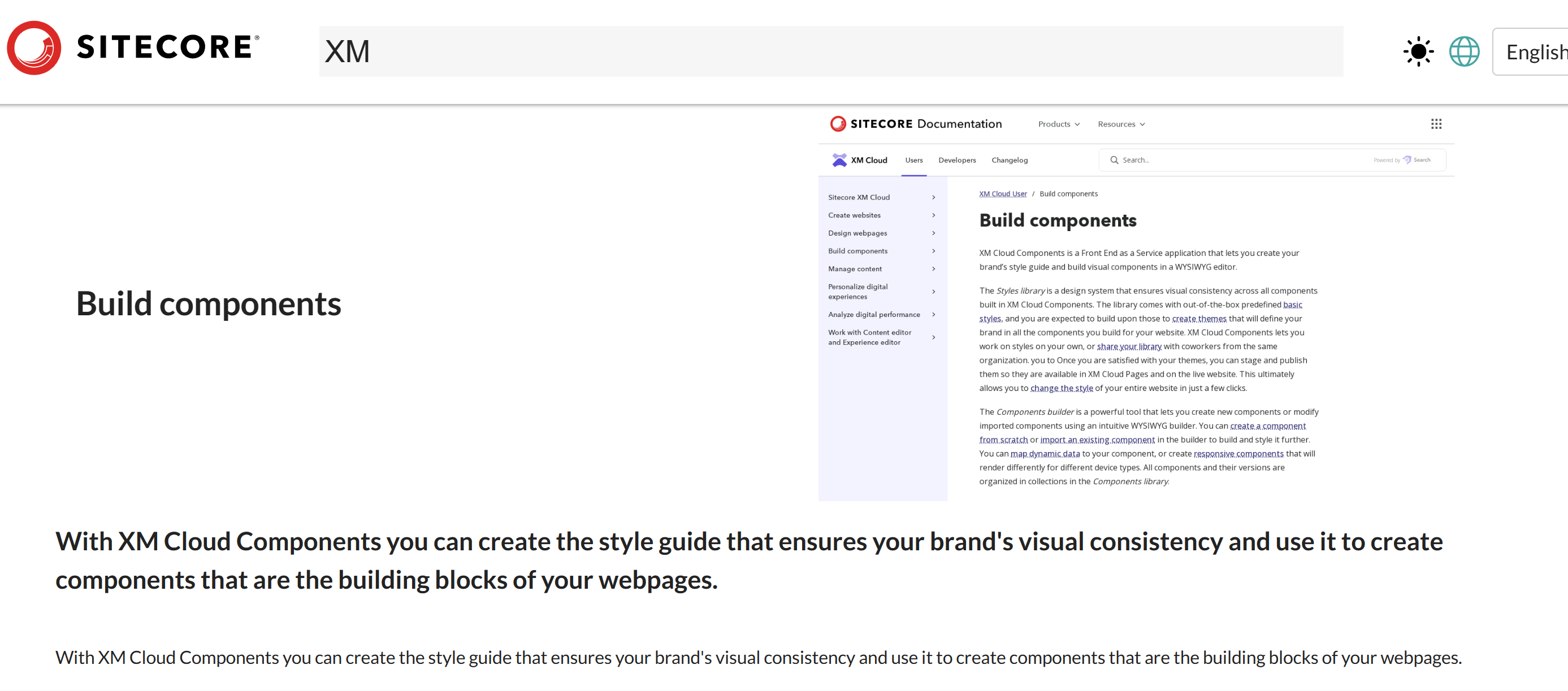This screenshot has width=1568, height=691.
Task: Expand the Build components sidebar item
Action: pos(881,251)
